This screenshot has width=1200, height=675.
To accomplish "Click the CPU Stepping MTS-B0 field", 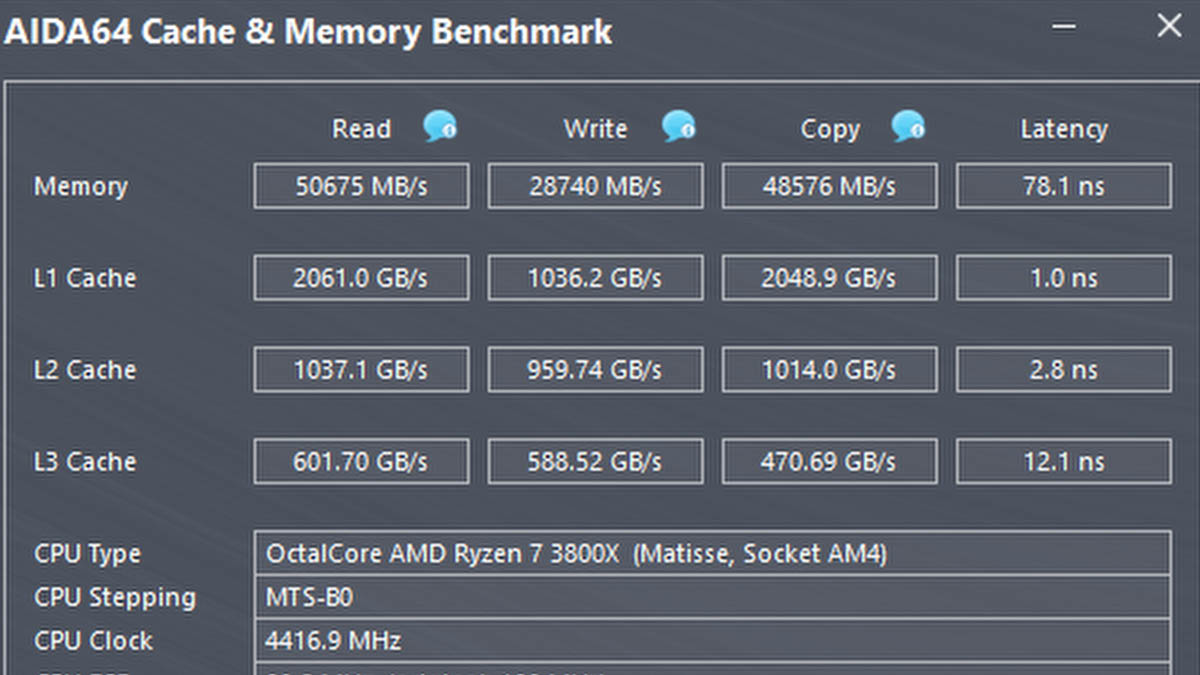I will click(712, 597).
